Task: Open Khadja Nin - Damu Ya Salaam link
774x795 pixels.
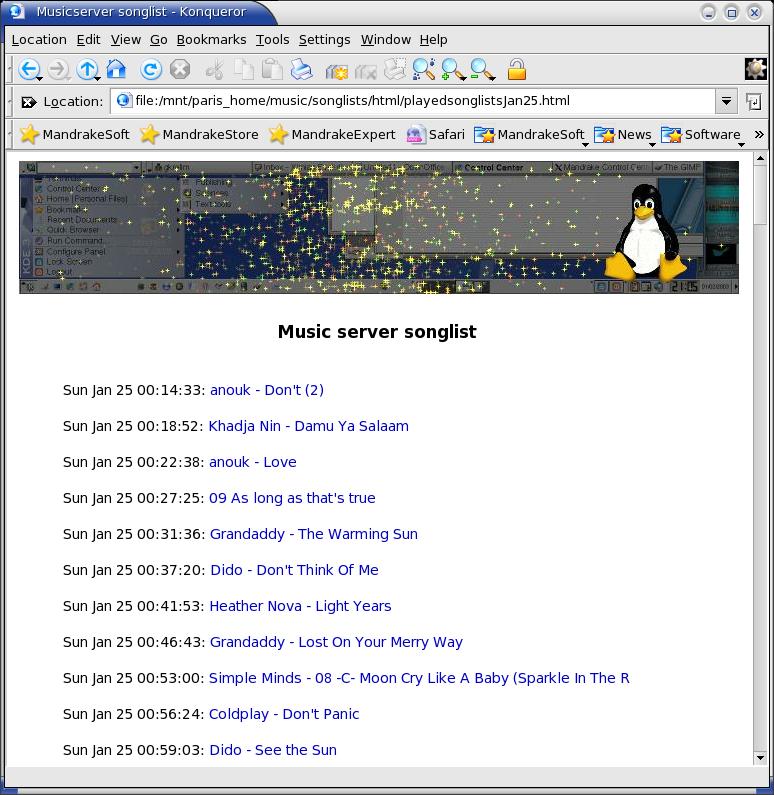Action: (x=308, y=426)
